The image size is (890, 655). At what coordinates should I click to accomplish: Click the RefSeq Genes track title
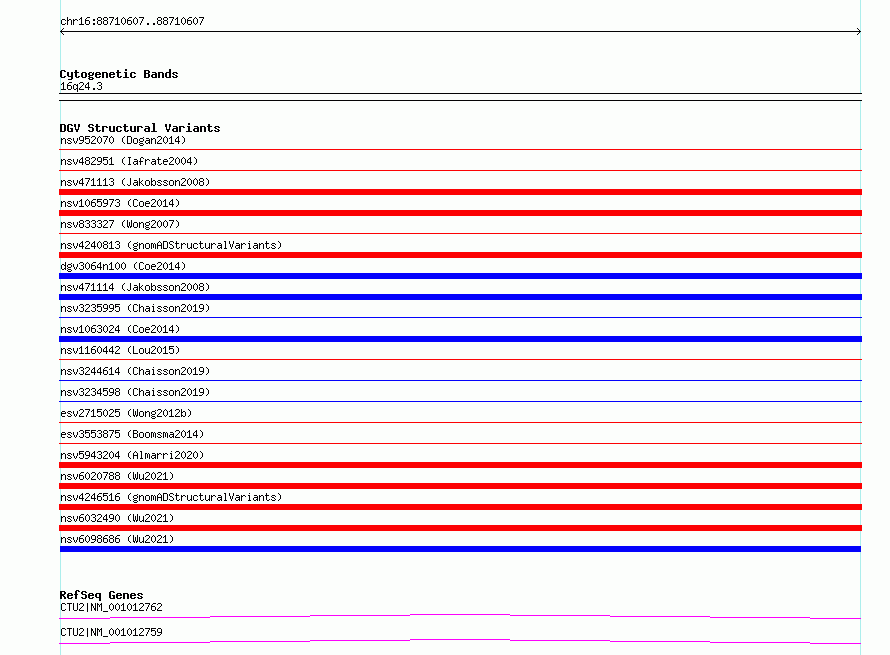pyautogui.click(x=101, y=595)
